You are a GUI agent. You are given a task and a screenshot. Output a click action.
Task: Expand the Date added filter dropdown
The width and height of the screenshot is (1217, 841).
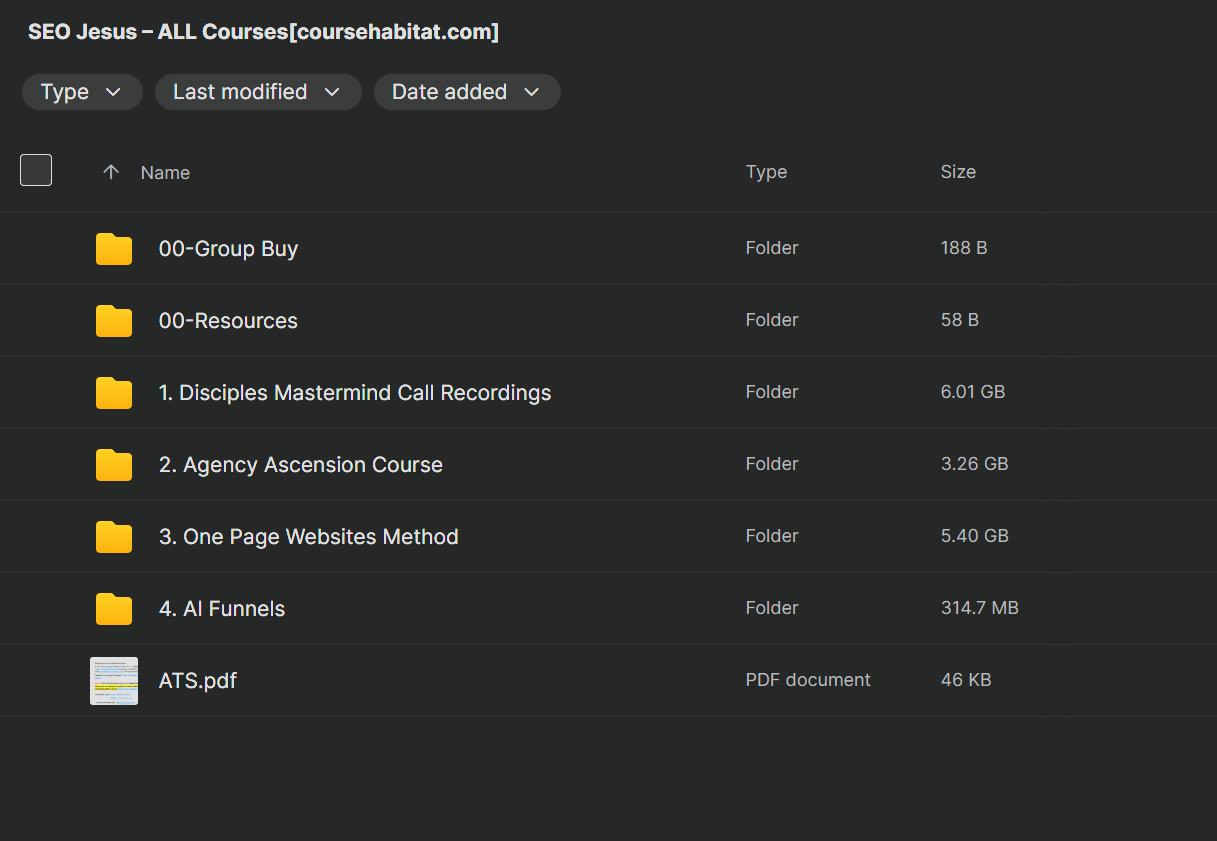(466, 92)
